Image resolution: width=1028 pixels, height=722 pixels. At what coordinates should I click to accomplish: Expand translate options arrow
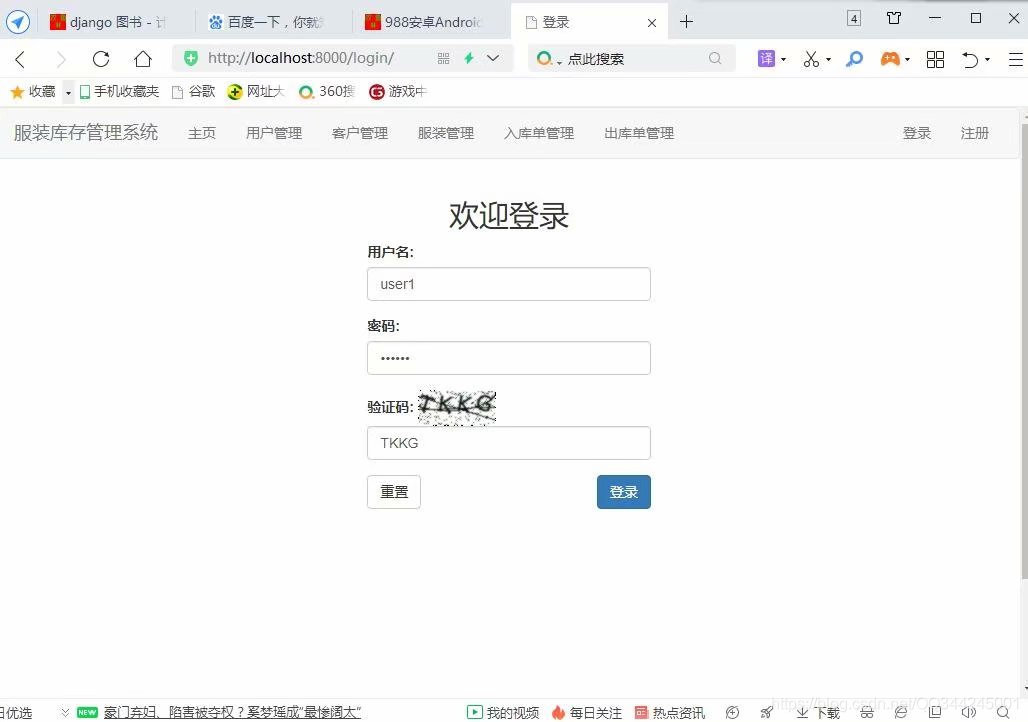[783, 60]
